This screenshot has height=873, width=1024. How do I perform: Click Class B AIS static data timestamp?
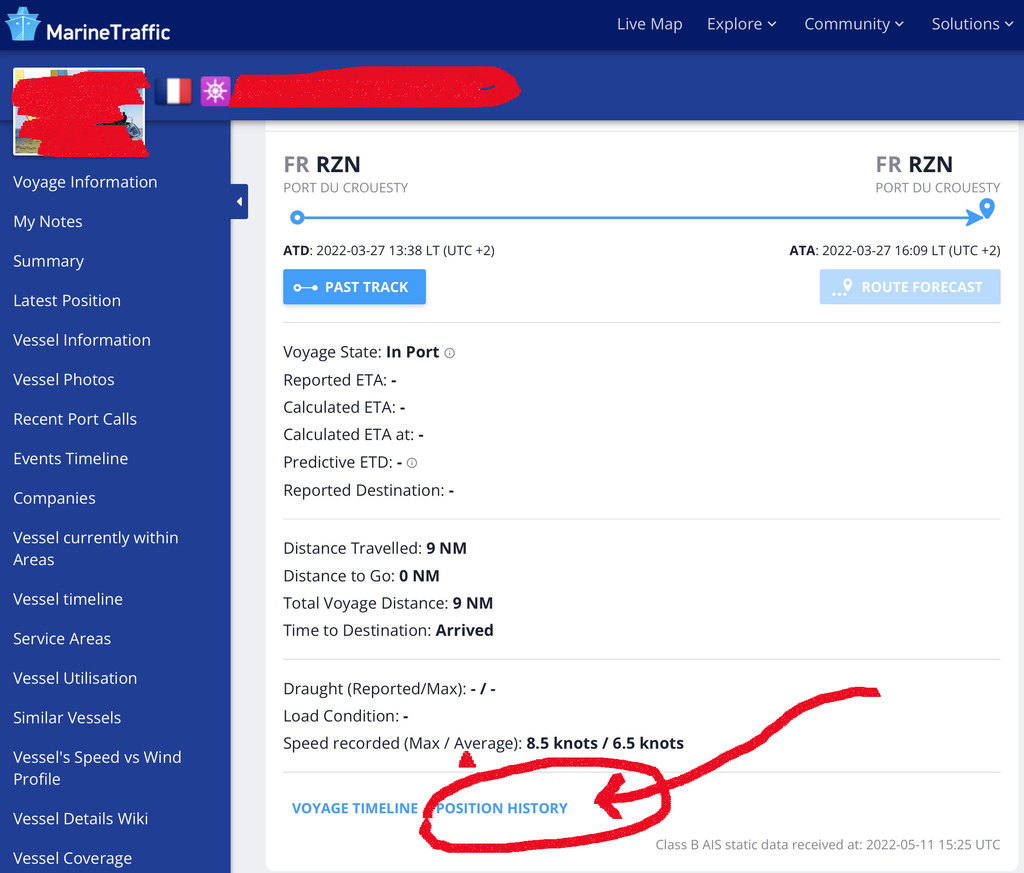(x=827, y=845)
